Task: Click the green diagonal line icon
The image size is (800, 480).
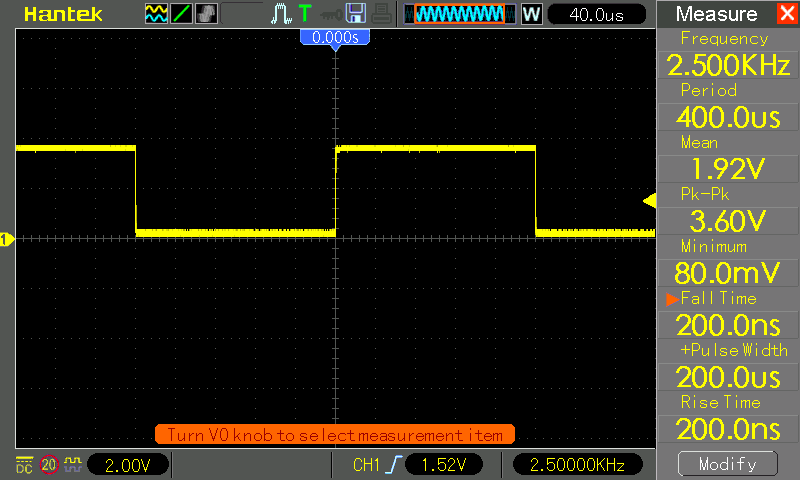Action: (x=181, y=14)
